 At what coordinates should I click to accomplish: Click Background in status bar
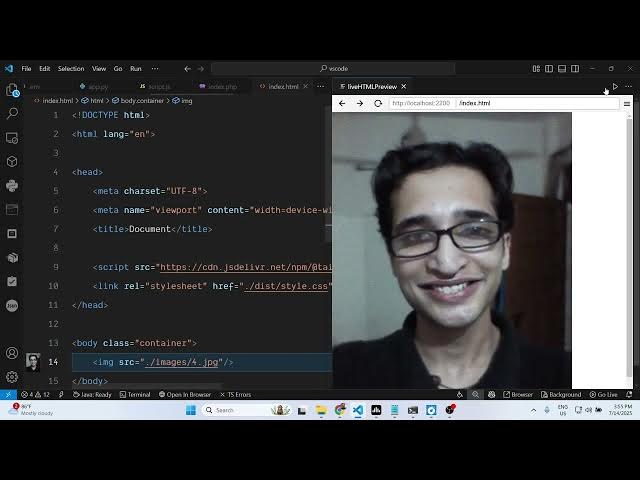[x=561, y=394]
